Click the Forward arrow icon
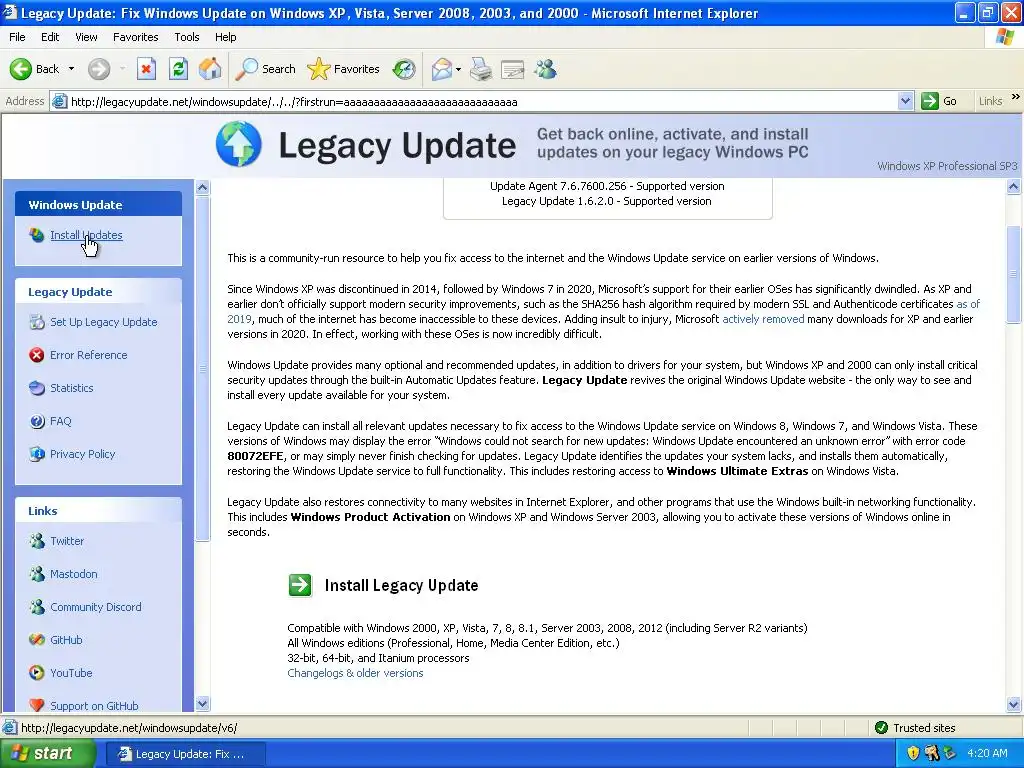Screen dimensions: 1024x768 [x=99, y=69]
